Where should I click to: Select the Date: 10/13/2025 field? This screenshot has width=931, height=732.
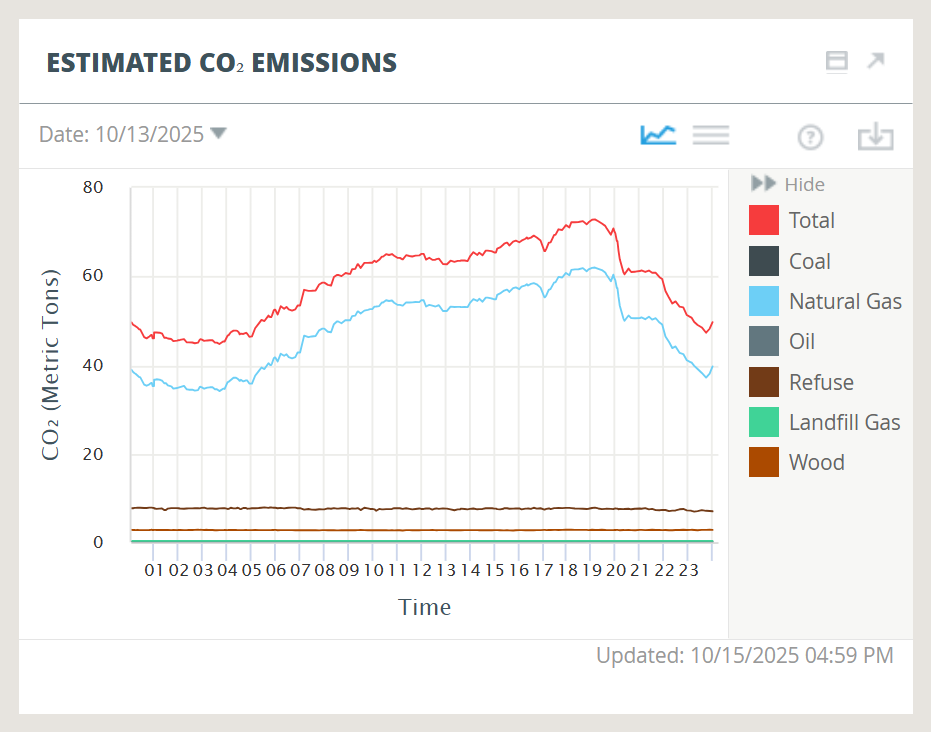(x=121, y=134)
